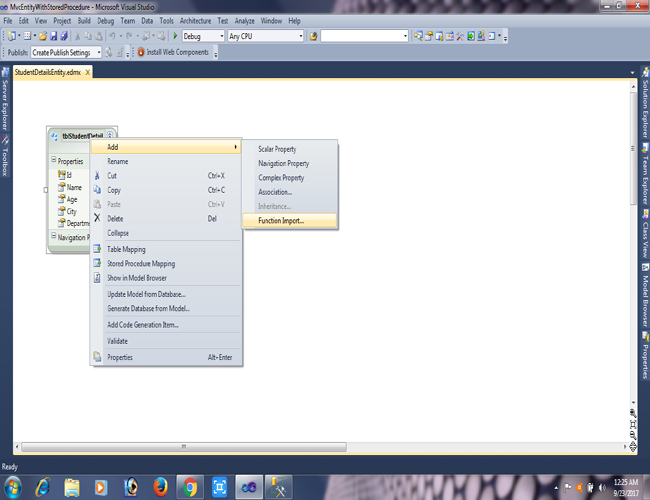Screen dimensions: 650x500
Task: Click the Add New Item toolbar icon
Action: [27, 36]
